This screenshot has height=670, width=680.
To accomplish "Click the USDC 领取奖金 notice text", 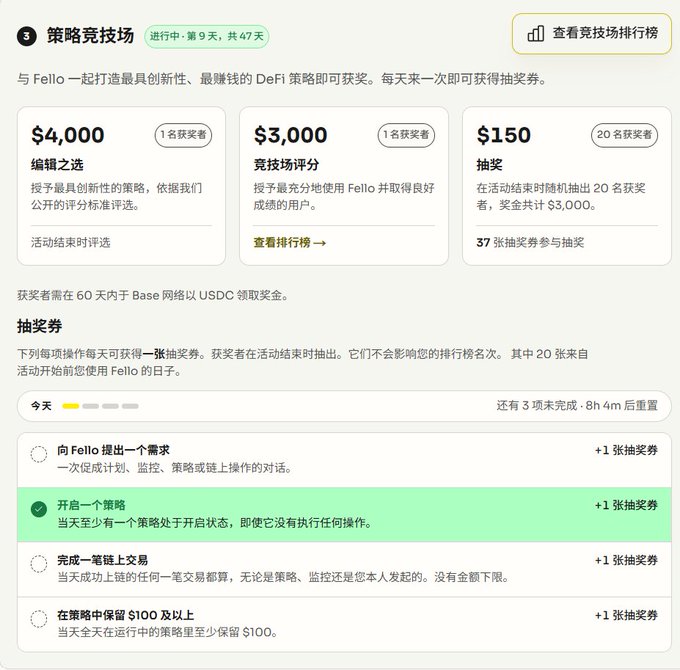I will 153,296.
